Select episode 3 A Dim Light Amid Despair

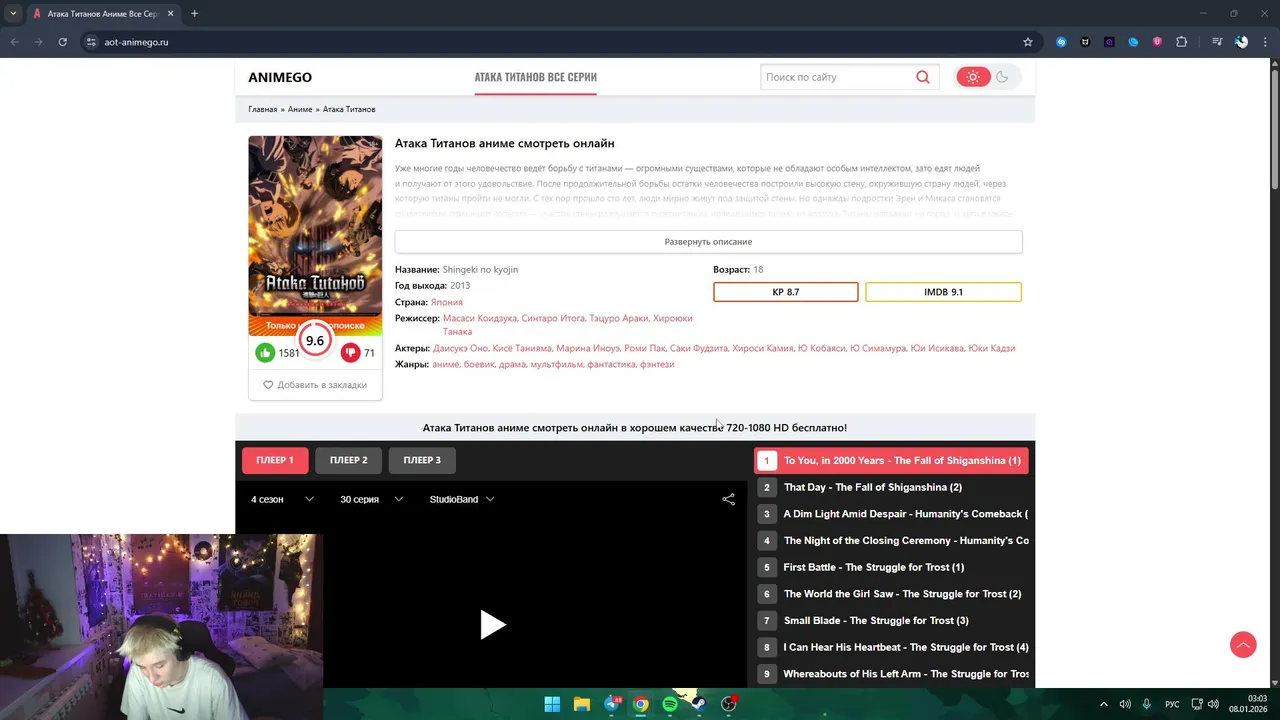[x=891, y=514]
